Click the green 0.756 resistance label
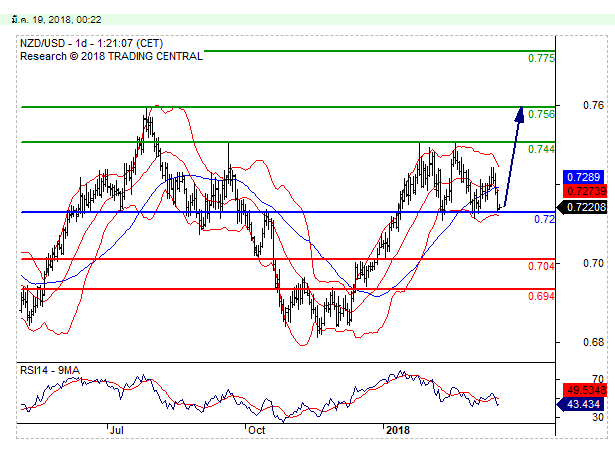The width and height of the screenshot is (615, 450). 541,114
